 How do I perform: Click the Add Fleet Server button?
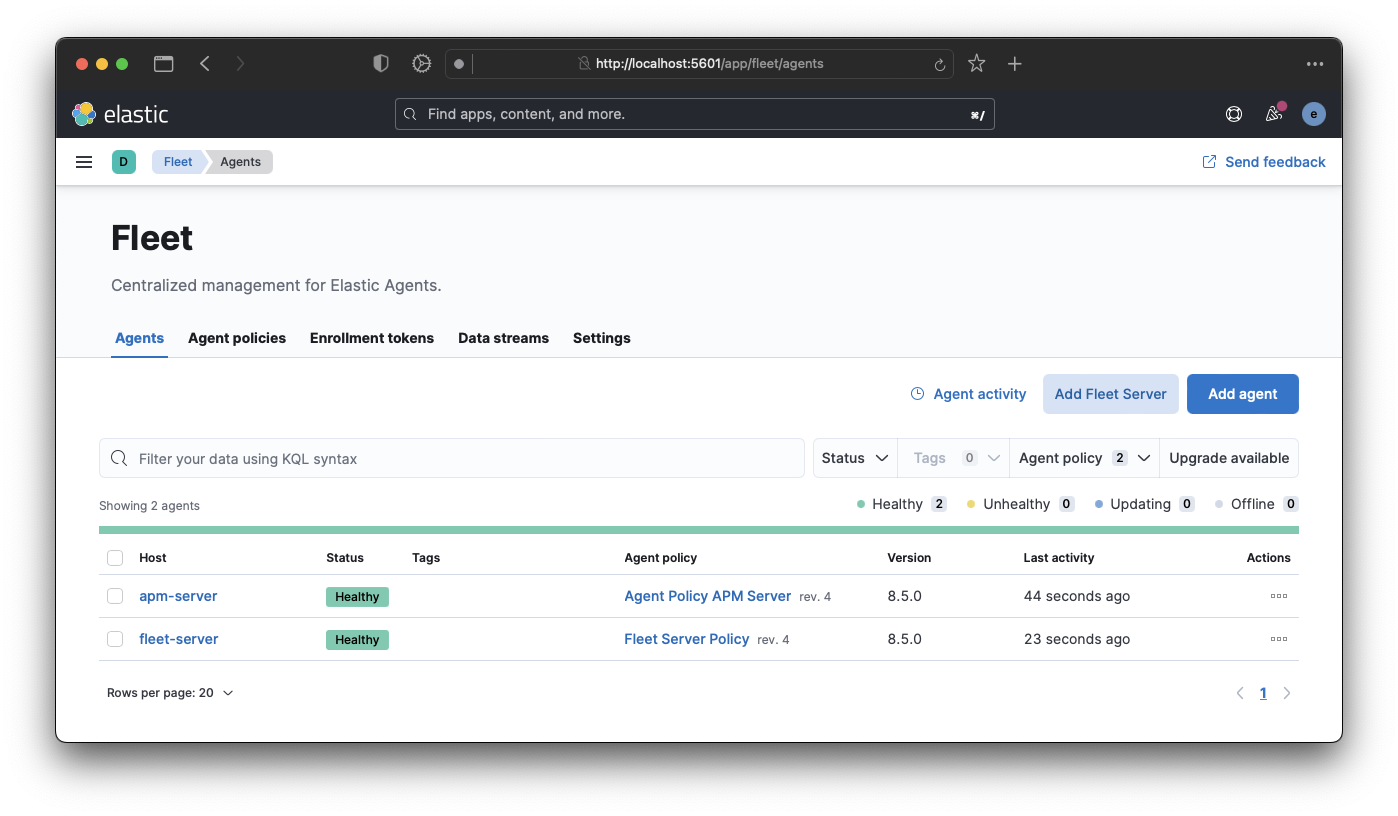[1110, 394]
